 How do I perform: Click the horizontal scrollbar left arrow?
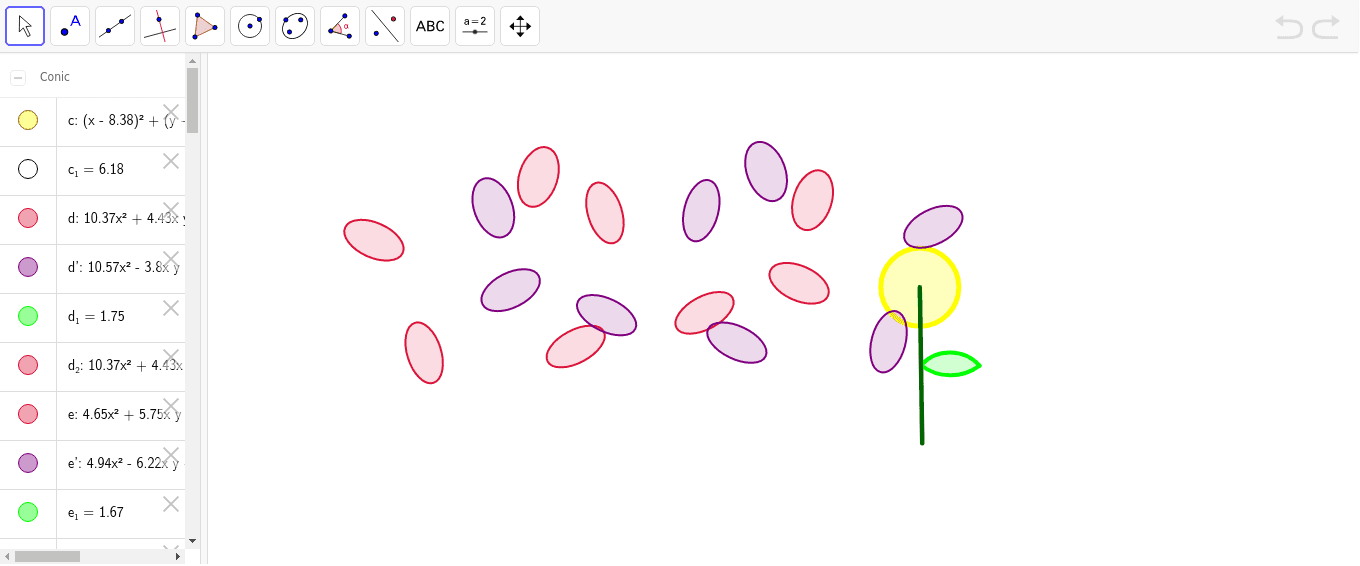[x=7, y=556]
